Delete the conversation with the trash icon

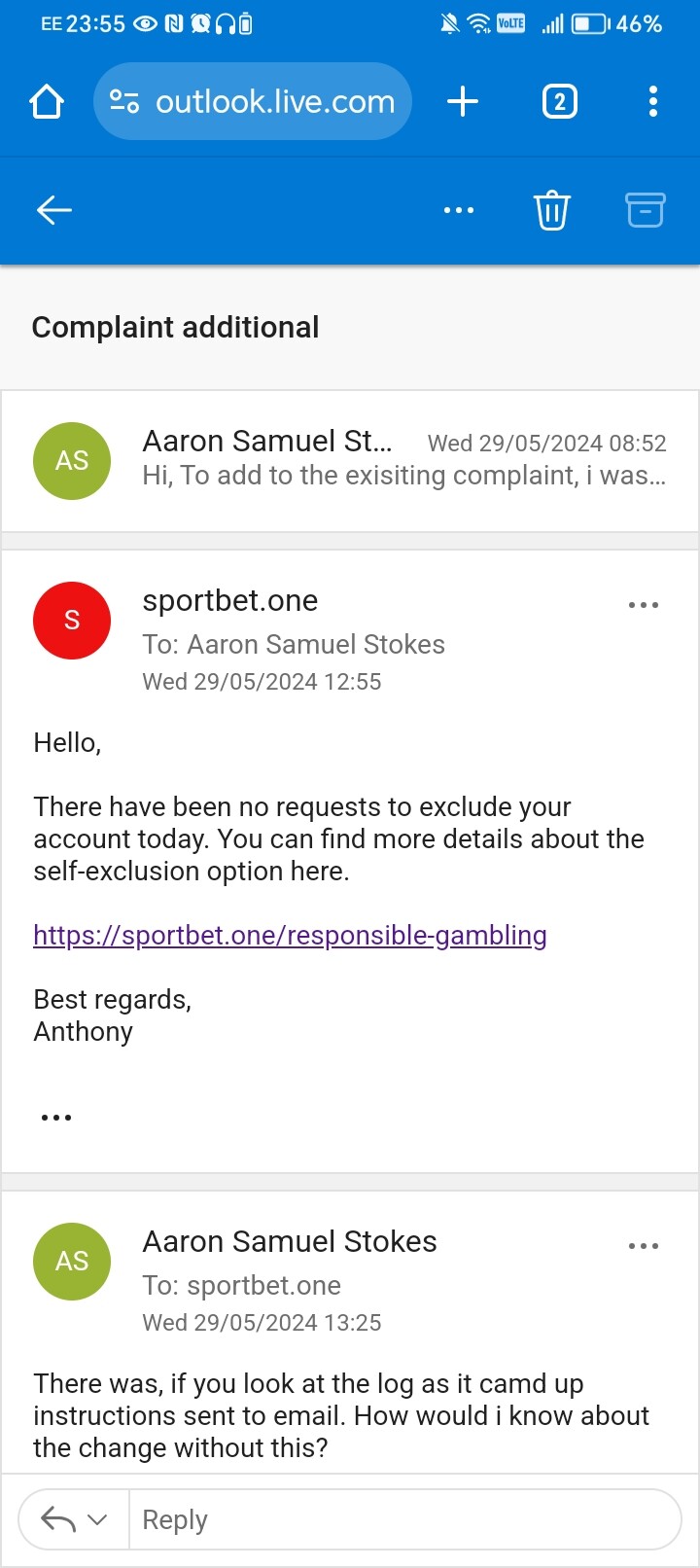point(551,210)
